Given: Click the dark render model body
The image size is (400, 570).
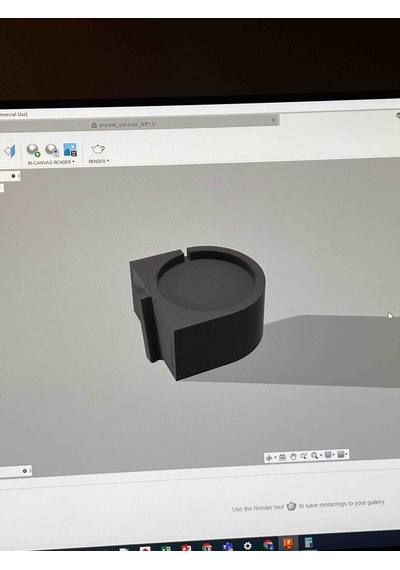Looking at the screenshot, I should pyautogui.click(x=198, y=312).
